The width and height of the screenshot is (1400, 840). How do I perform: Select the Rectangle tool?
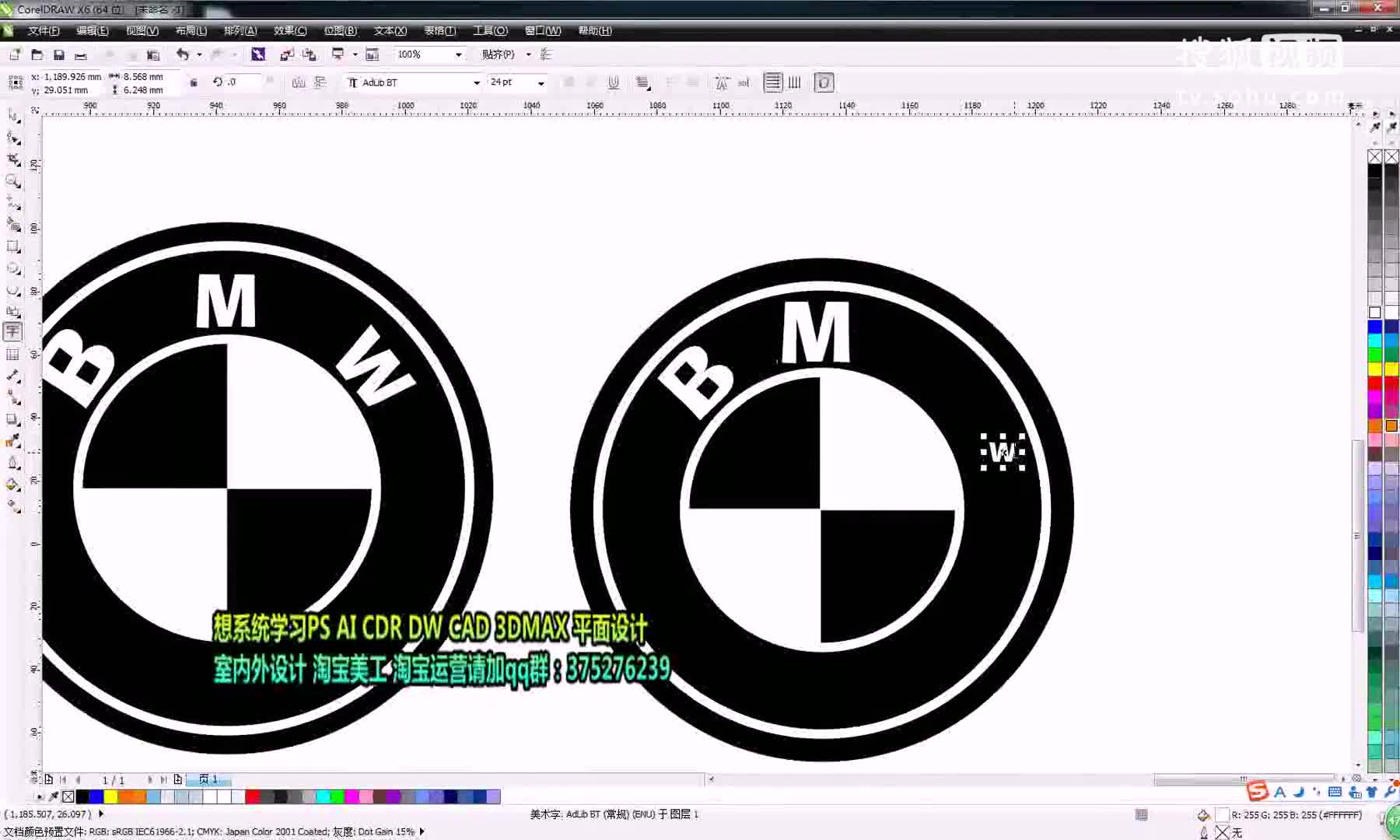point(13,247)
